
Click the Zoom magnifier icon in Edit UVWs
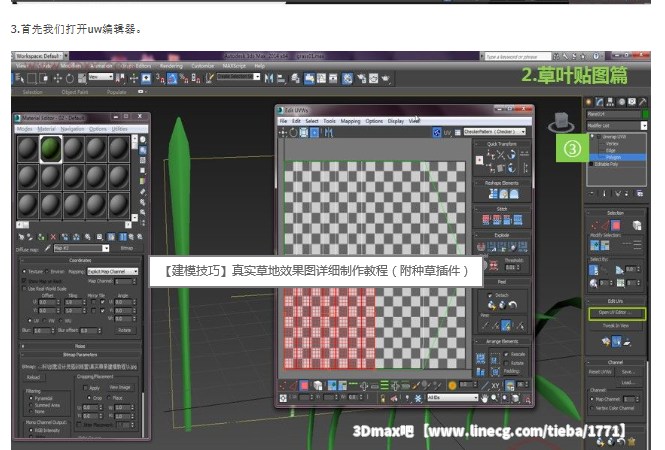pyautogui.click(x=495, y=398)
